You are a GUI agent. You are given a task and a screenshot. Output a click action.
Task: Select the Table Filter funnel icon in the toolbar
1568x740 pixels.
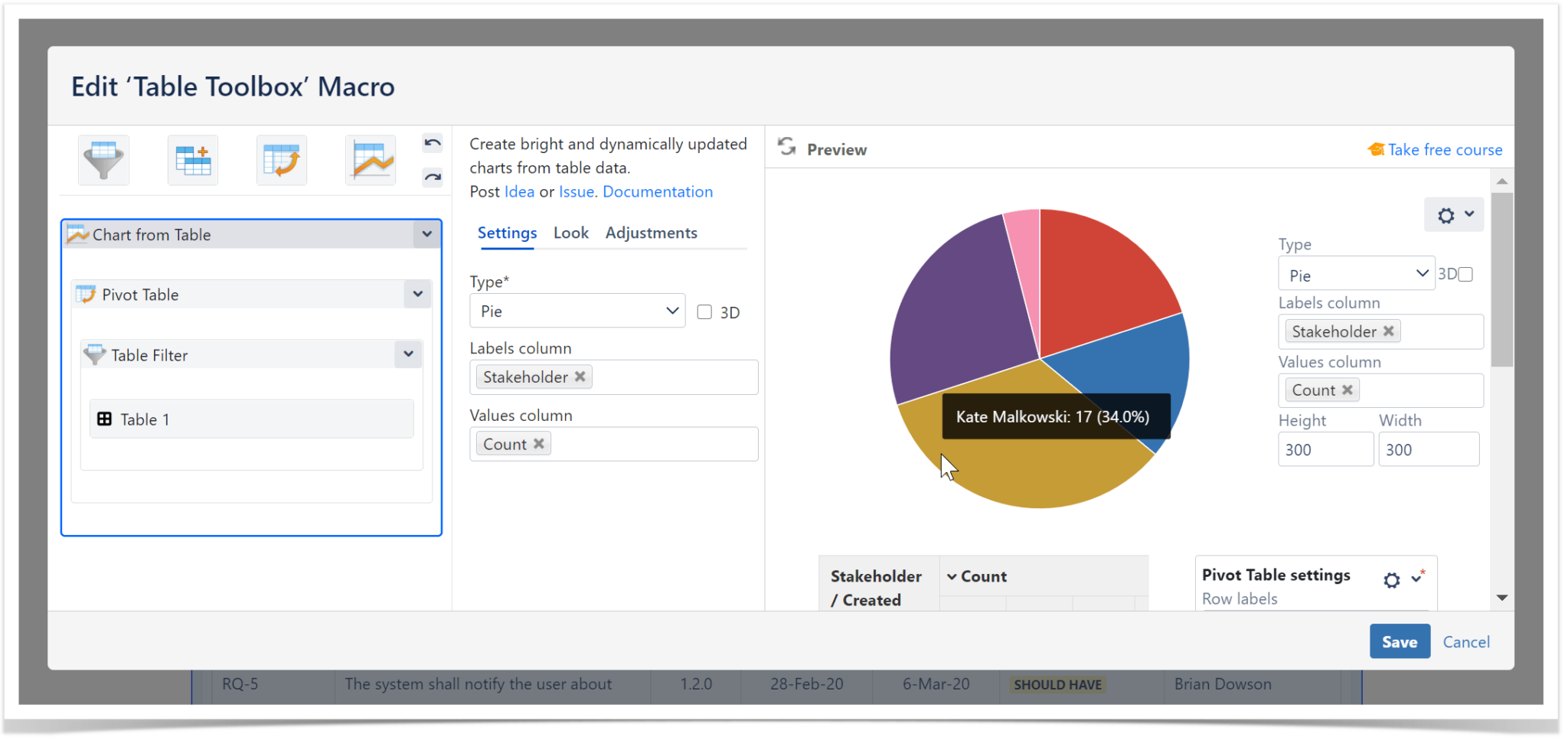click(x=103, y=160)
